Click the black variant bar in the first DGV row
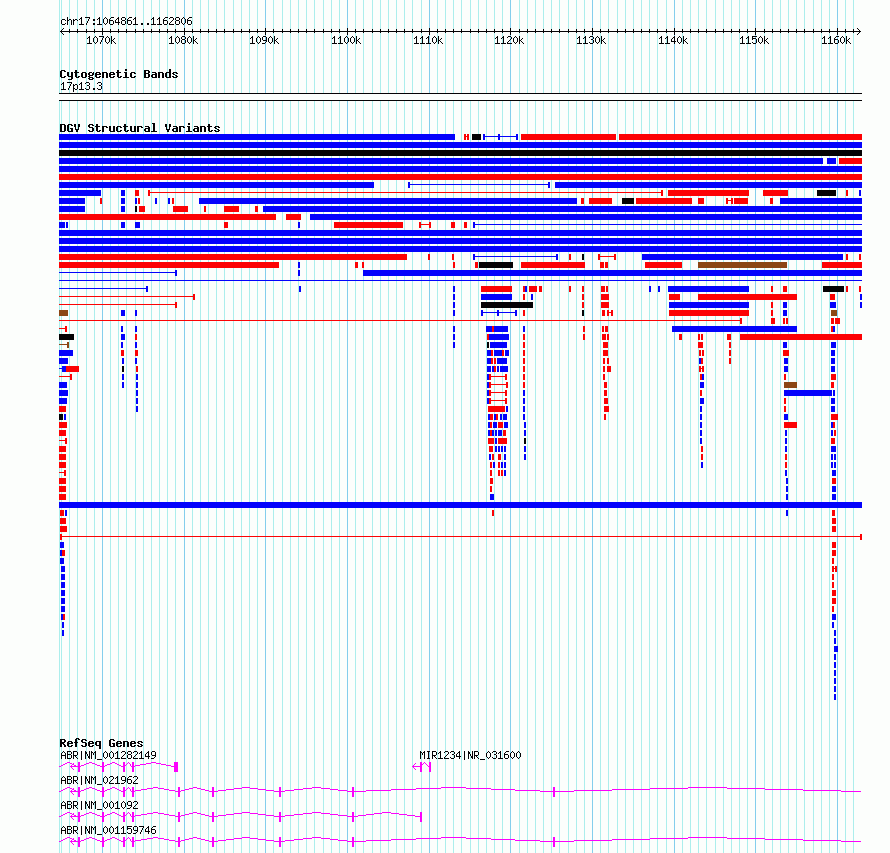Image resolution: width=890 pixels, height=853 pixels. coord(477,137)
